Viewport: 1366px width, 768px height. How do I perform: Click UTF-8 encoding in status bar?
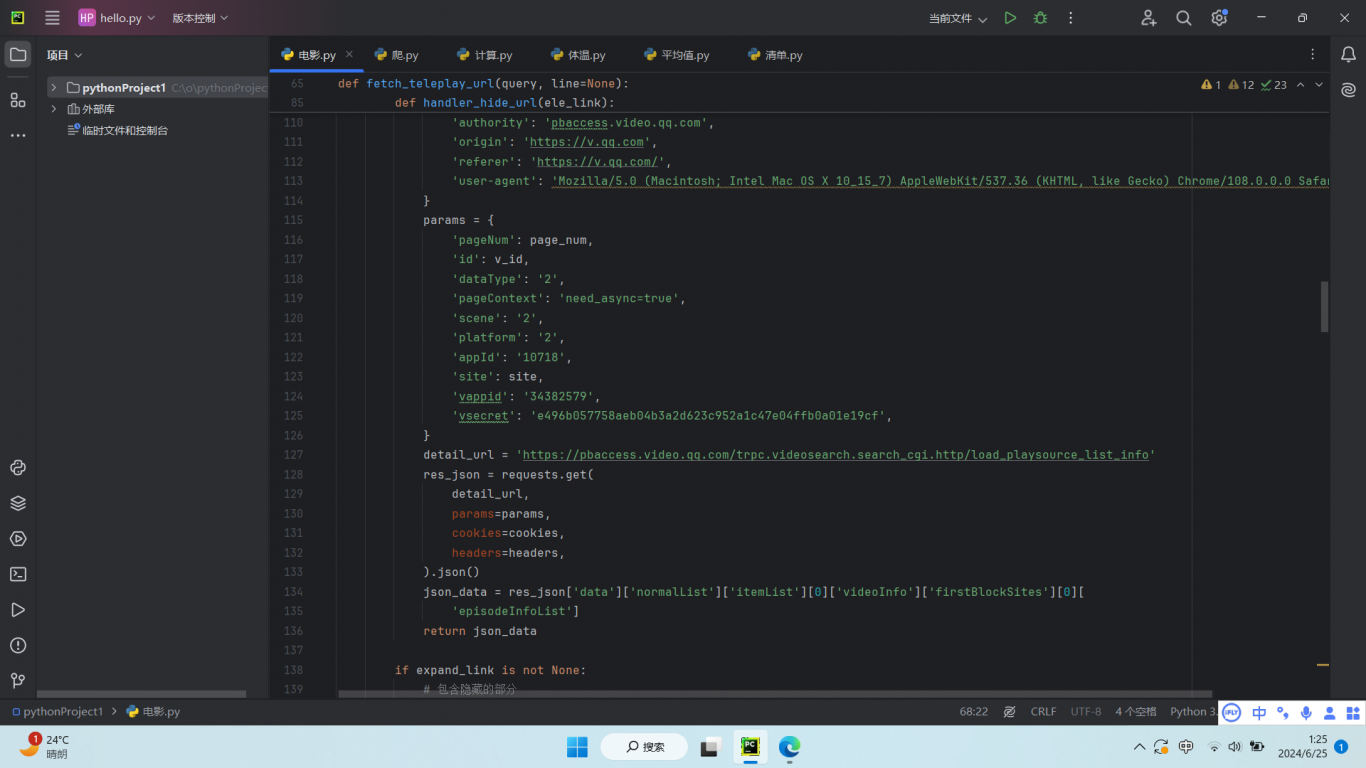(x=1086, y=712)
